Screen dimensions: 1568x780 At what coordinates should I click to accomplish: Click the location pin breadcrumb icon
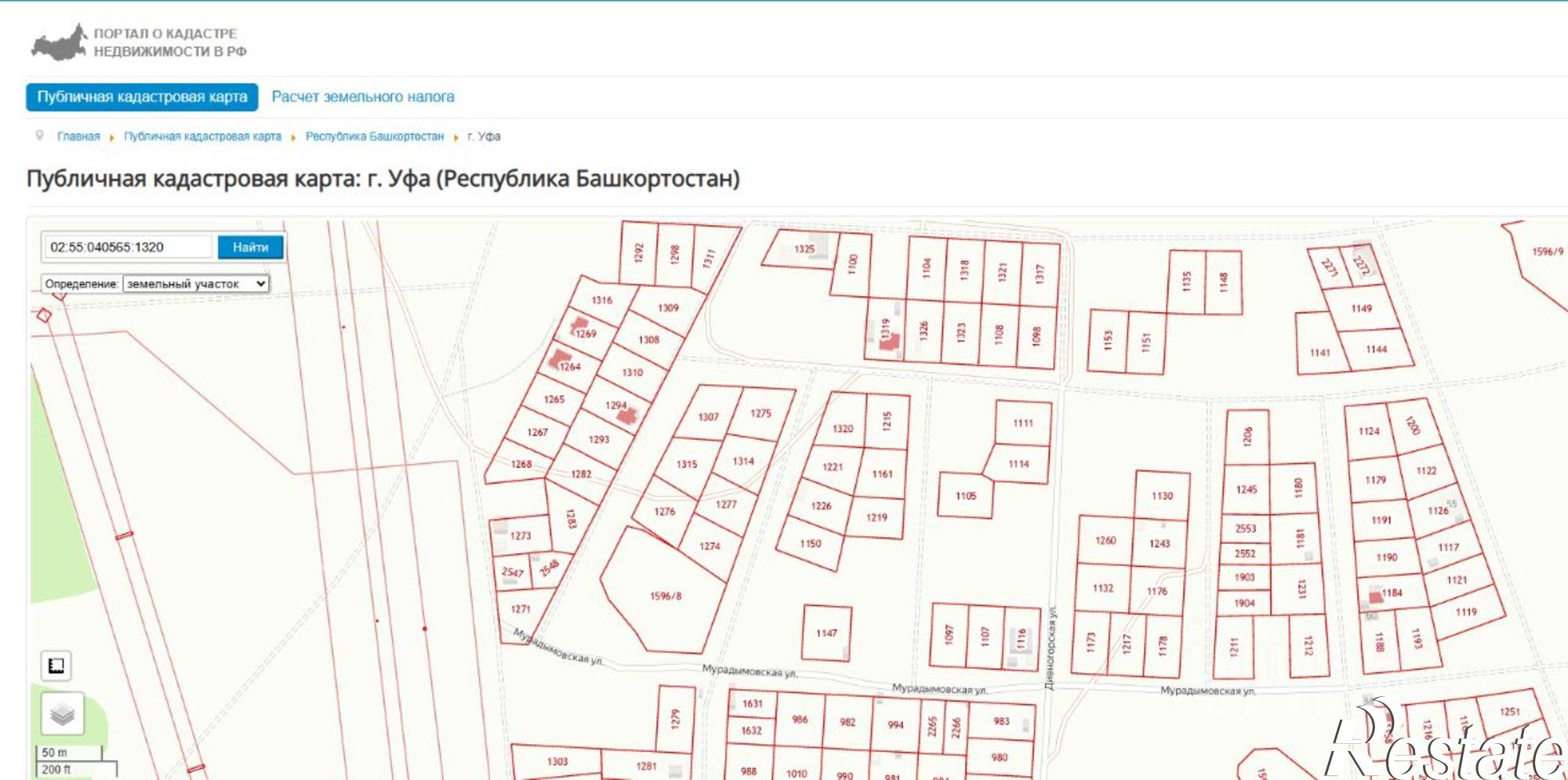pos(39,136)
